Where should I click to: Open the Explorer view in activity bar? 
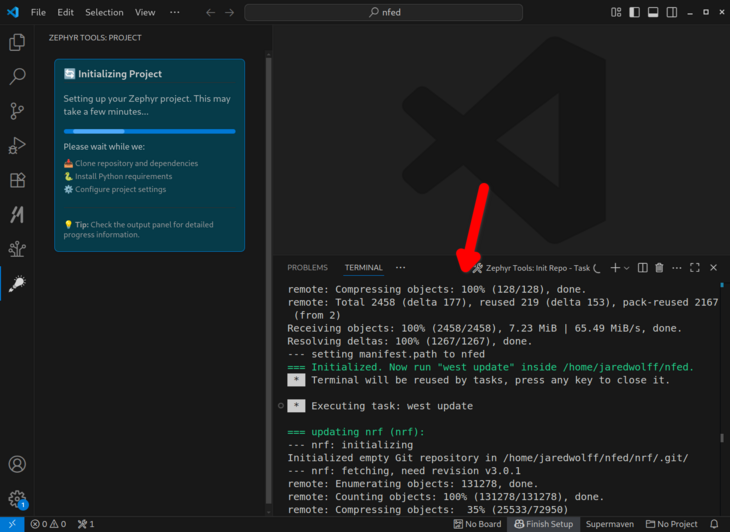point(17,42)
